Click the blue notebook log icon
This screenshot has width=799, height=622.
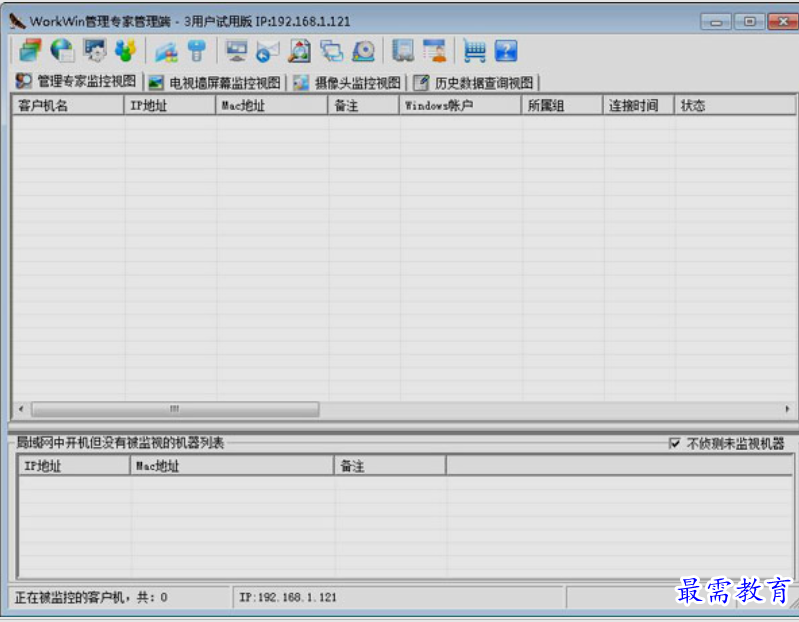point(403,50)
